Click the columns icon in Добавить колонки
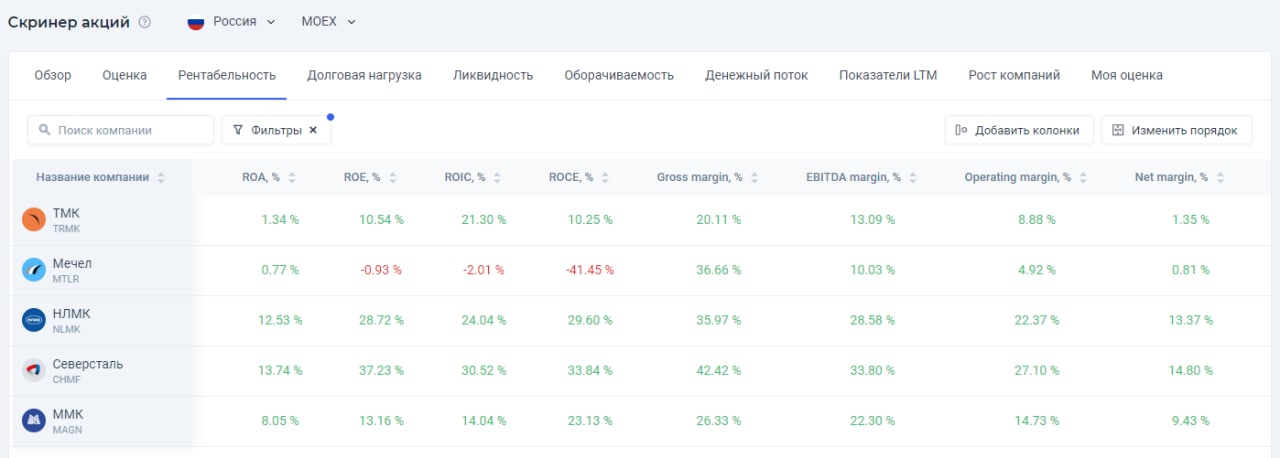 pyautogui.click(x=961, y=130)
